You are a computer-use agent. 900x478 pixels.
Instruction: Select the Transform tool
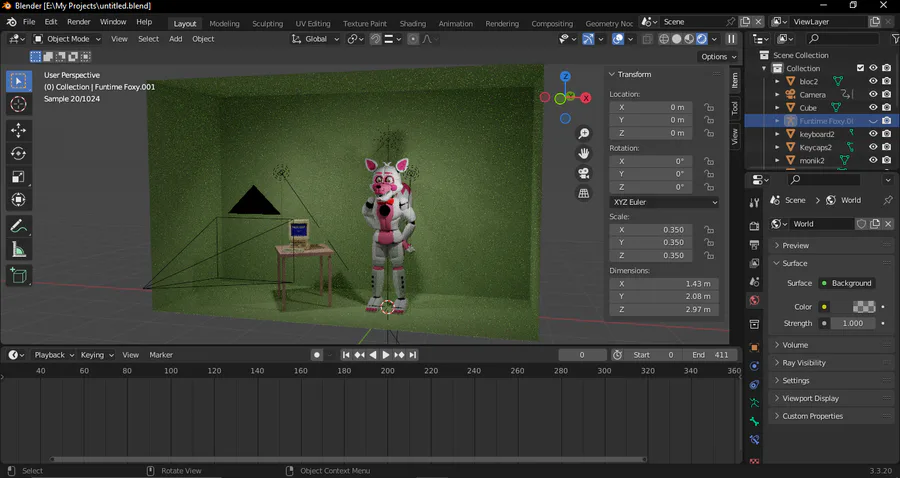tap(18, 200)
